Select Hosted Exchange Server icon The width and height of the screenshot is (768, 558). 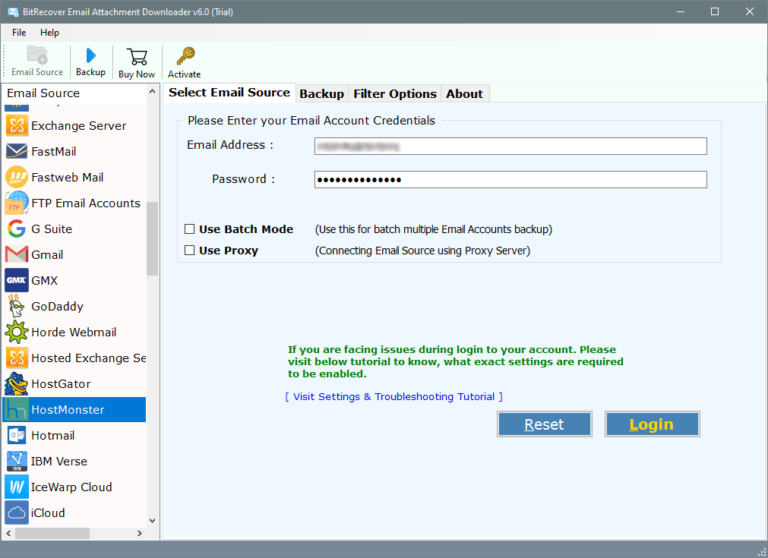click(17, 358)
